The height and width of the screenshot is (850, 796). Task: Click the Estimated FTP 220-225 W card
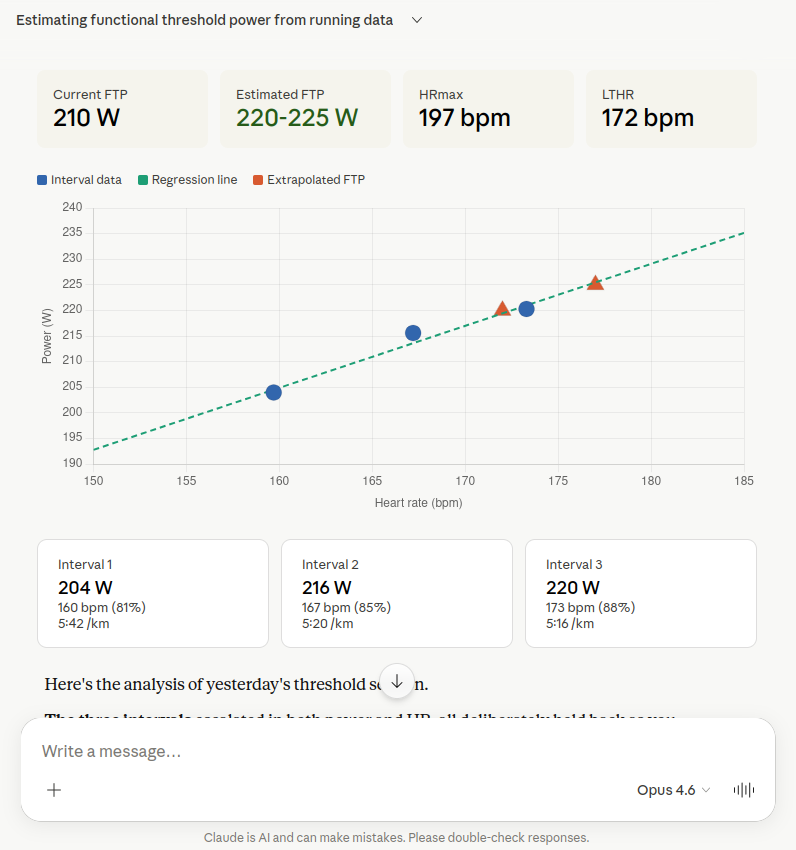(x=305, y=108)
